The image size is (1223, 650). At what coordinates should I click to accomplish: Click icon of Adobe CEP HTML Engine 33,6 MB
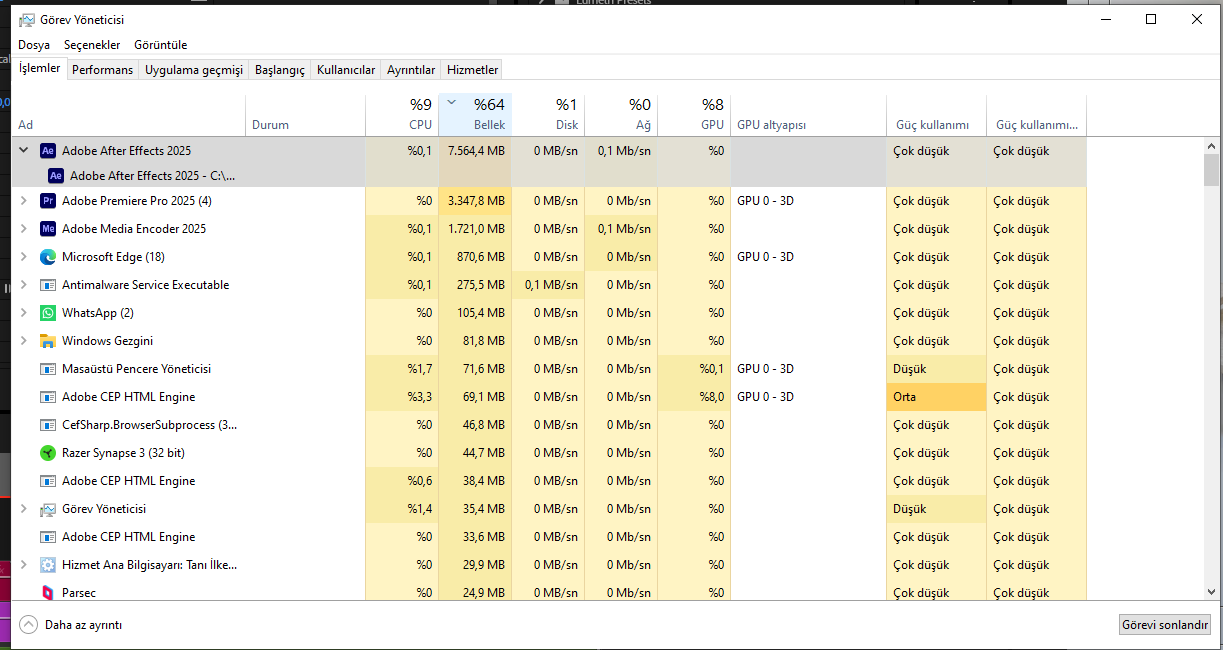[x=47, y=537]
